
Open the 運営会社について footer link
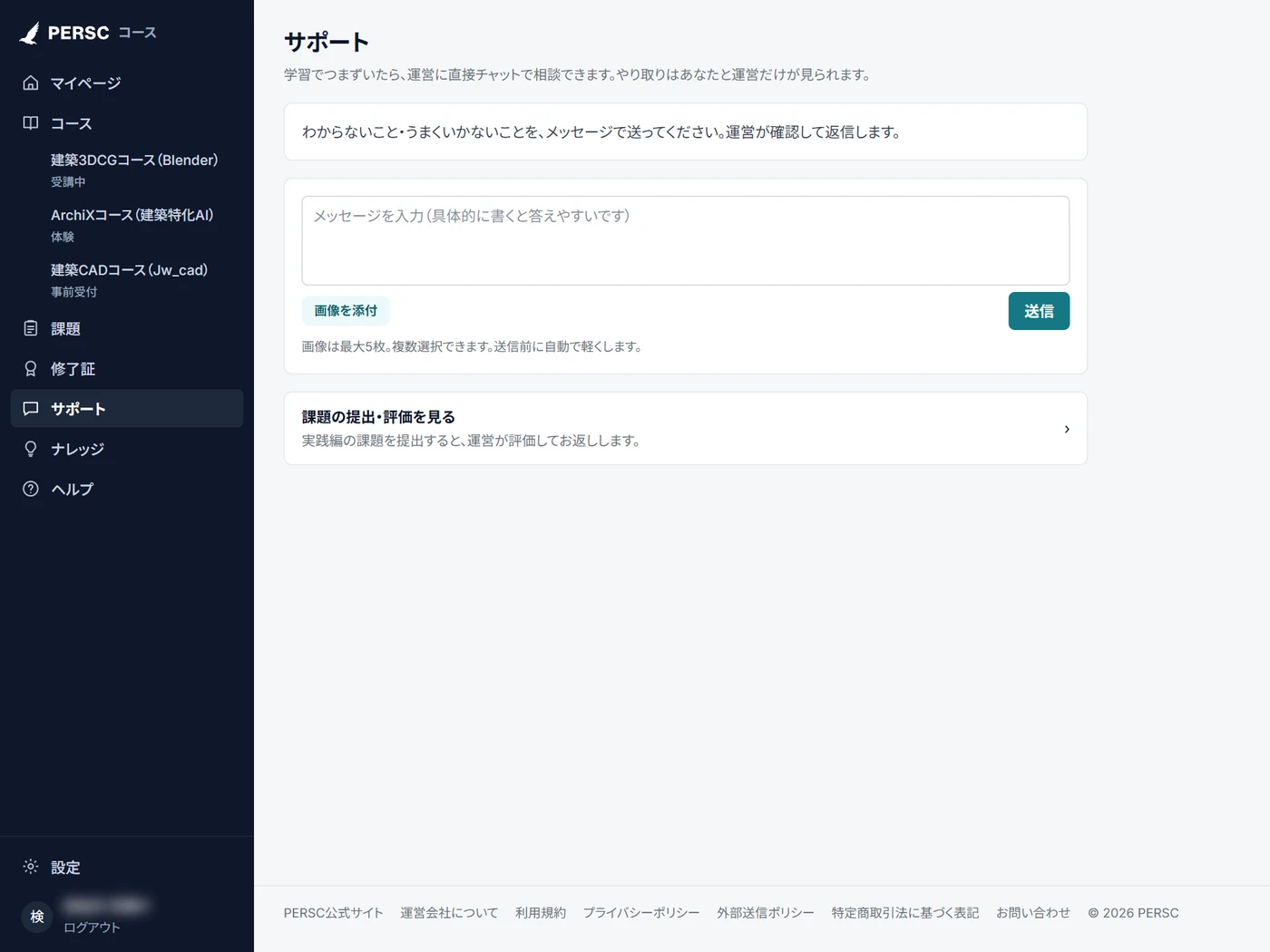coord(449,913)
